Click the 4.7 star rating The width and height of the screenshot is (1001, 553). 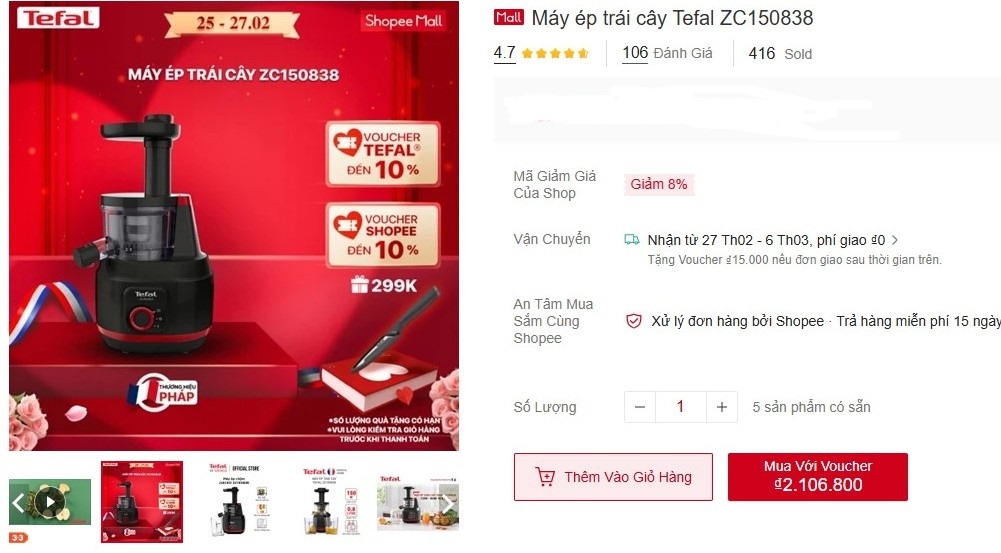point(504,52)
